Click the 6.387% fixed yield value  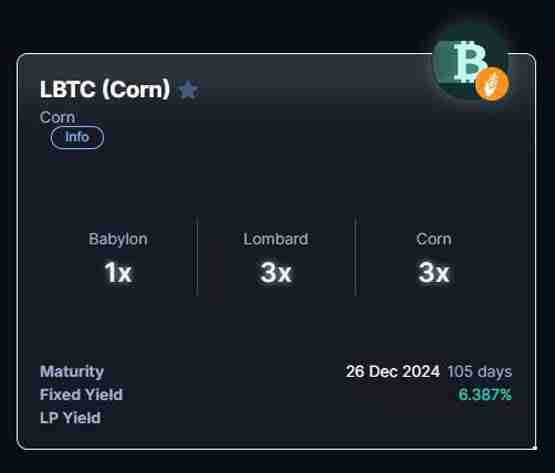click(485, 394)
